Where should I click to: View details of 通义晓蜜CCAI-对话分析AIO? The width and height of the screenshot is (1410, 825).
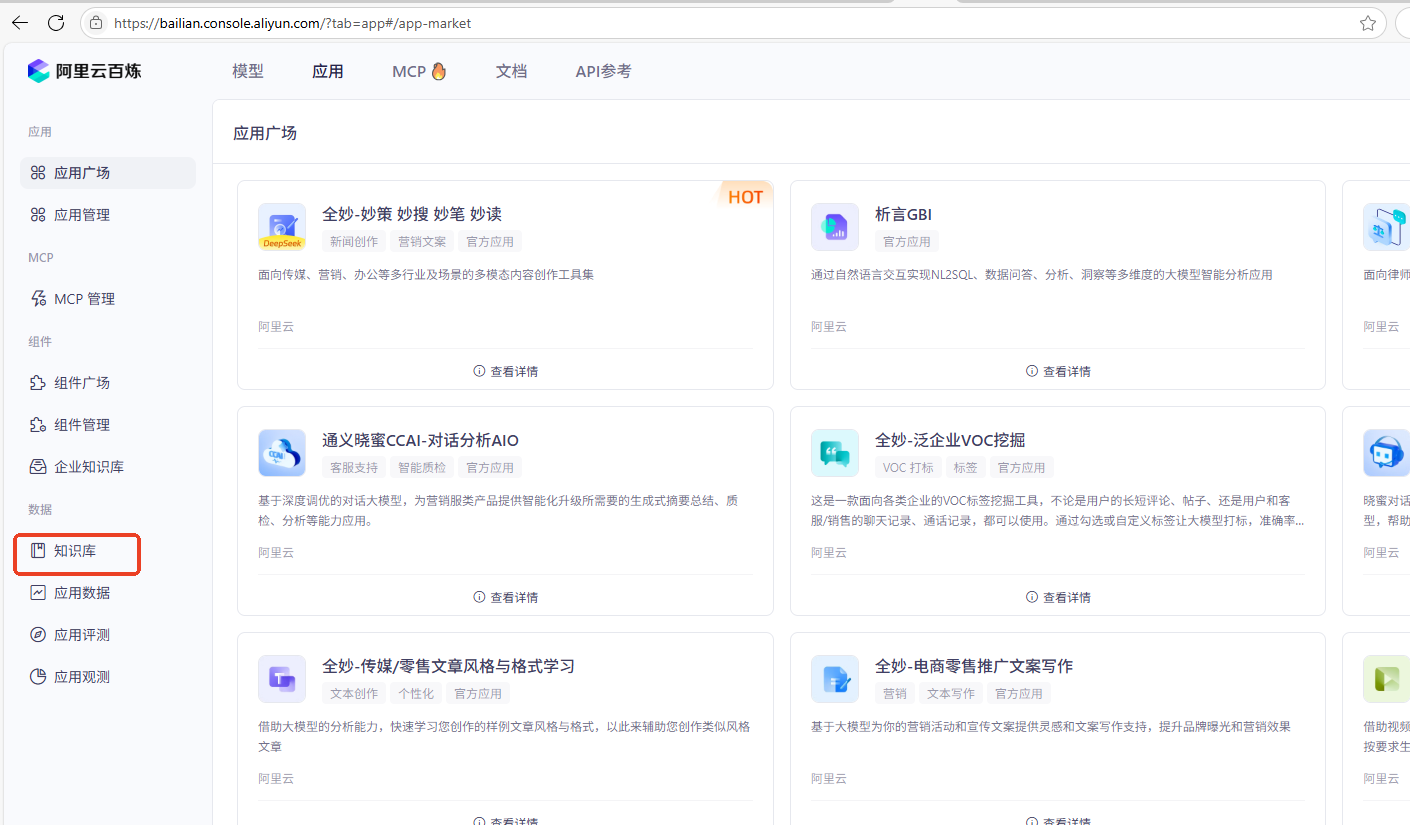(x=505, y=597)
